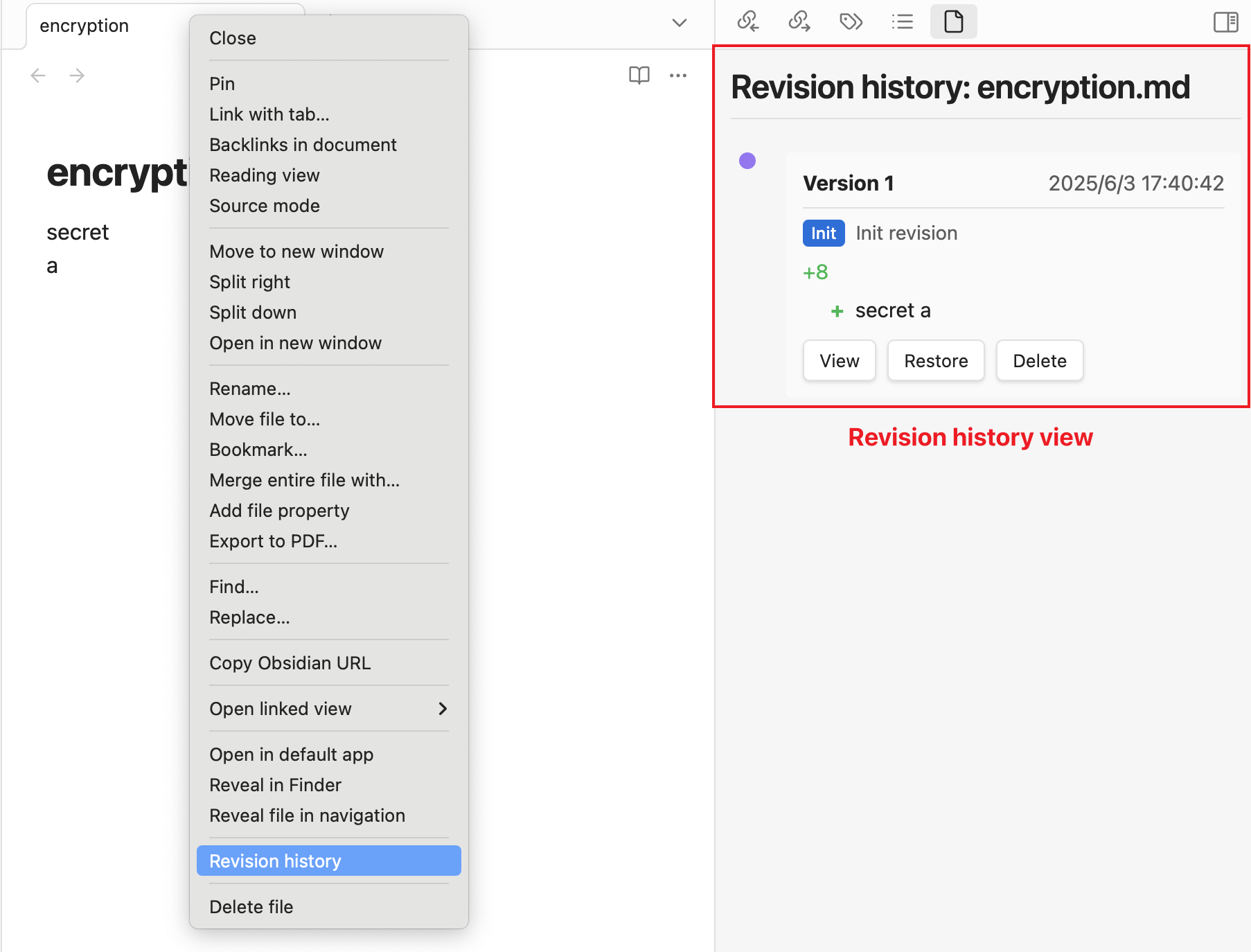Open the outline list icon

[x=902, y=21]
